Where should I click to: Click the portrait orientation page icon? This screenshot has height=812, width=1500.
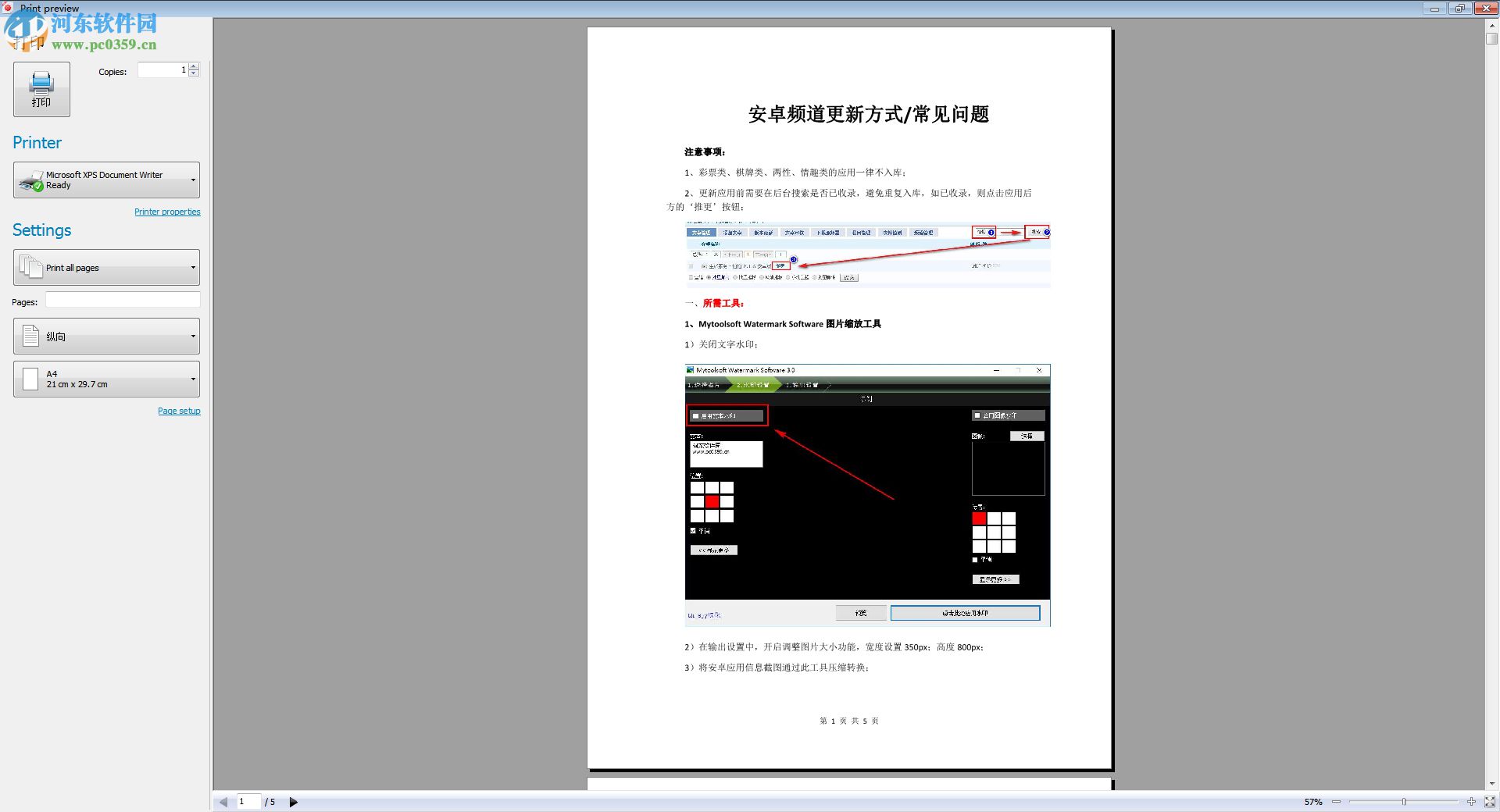point(30,336)
